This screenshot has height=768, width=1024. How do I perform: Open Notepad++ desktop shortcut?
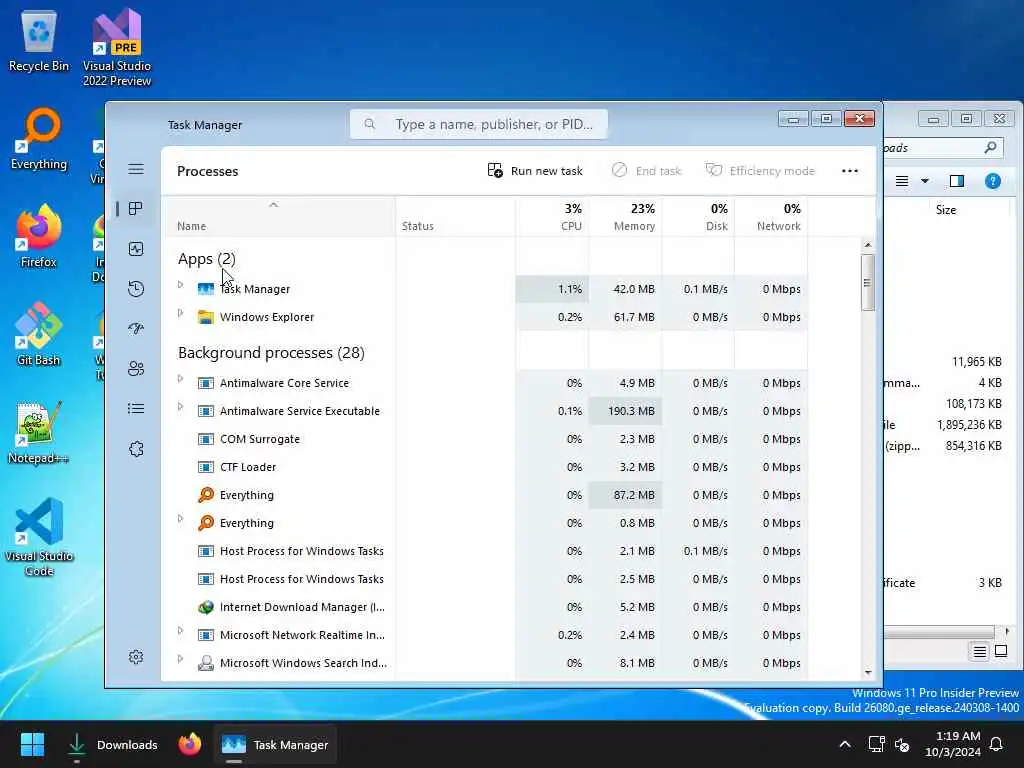pos(39,432)
